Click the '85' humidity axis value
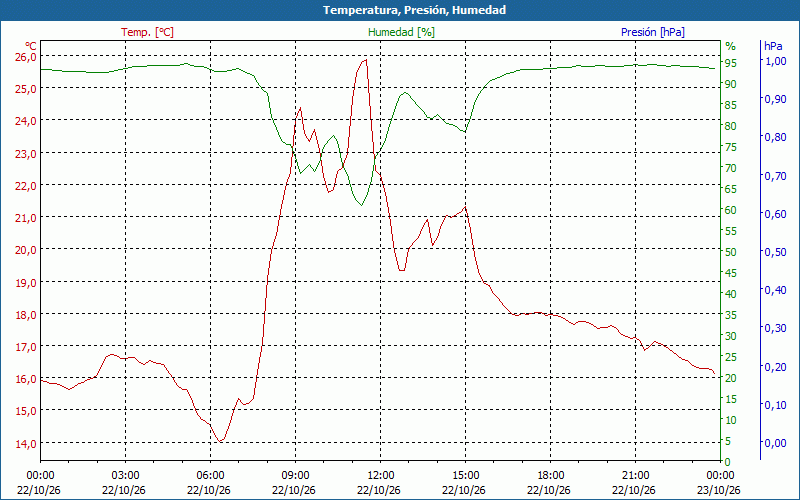This screenshot has width=800, height=500. (x=731, y=105)
